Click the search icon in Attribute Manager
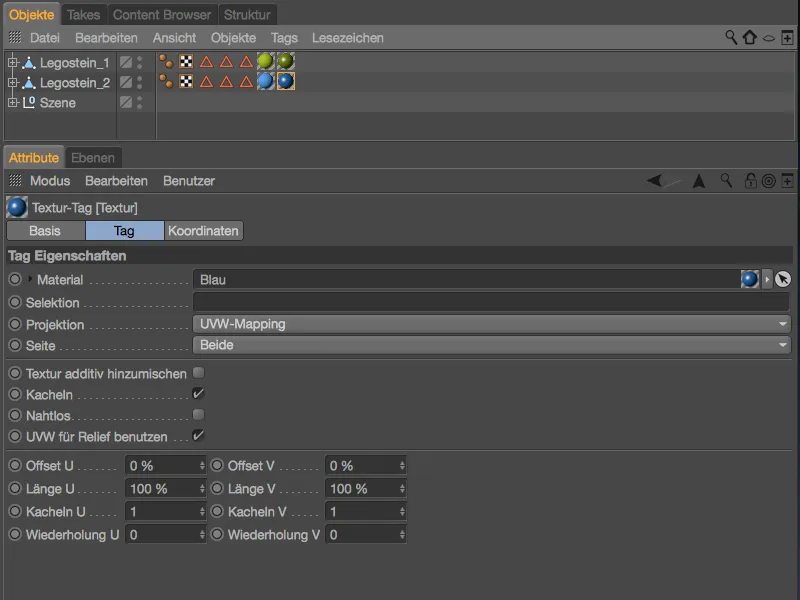Screen dimensions: 800x600 (726, 181)
